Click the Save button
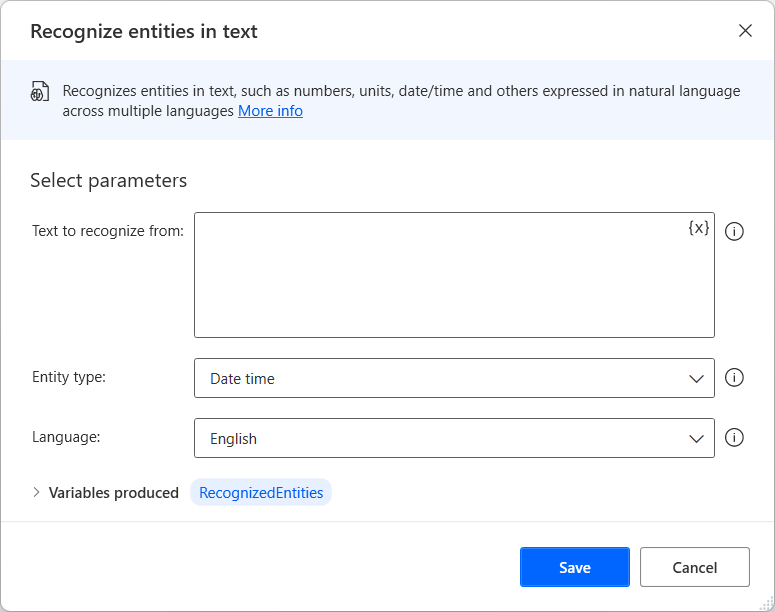Screen dimensions: 775x612 point(575,567)
